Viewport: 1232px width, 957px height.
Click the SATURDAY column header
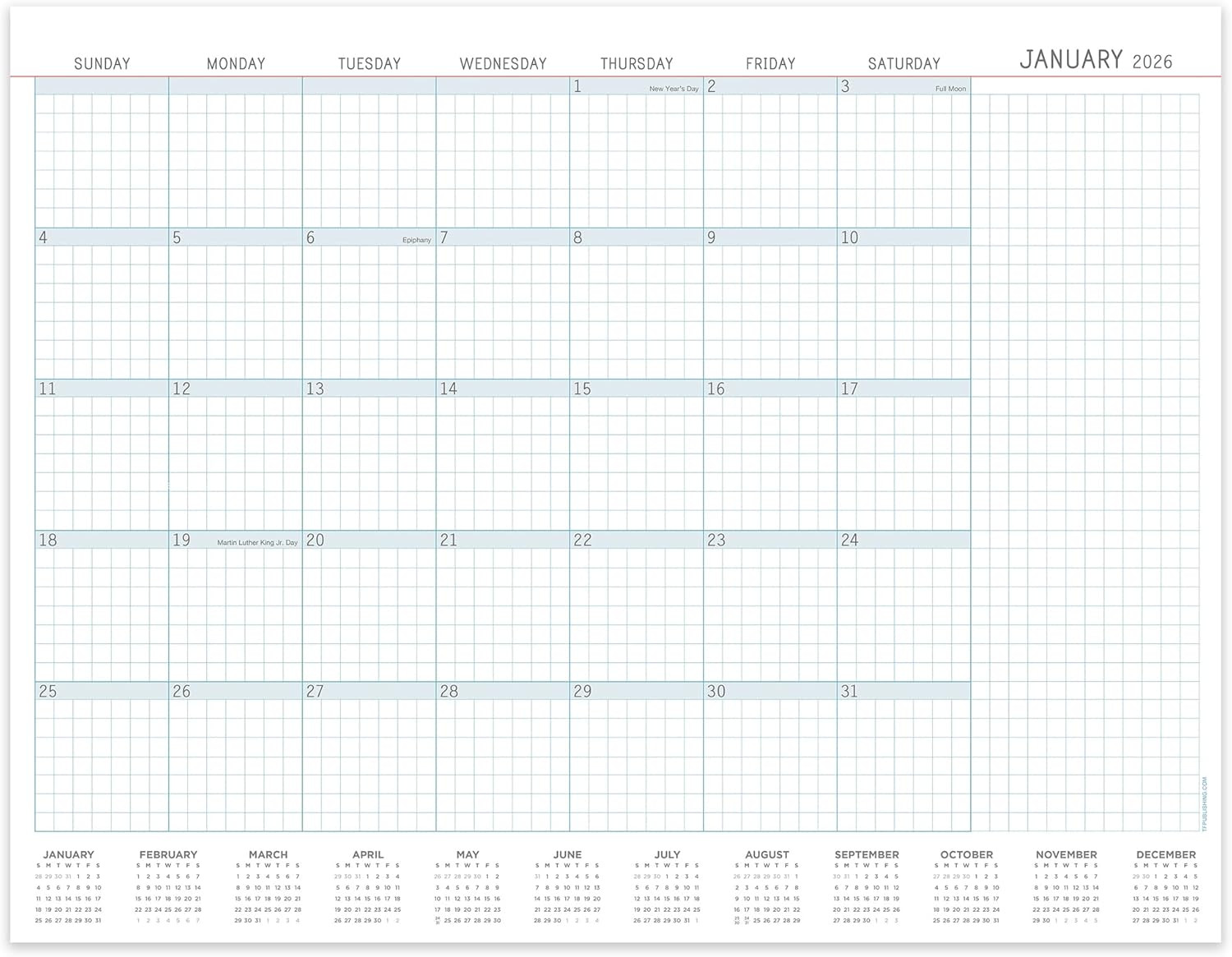coord(904,63)
